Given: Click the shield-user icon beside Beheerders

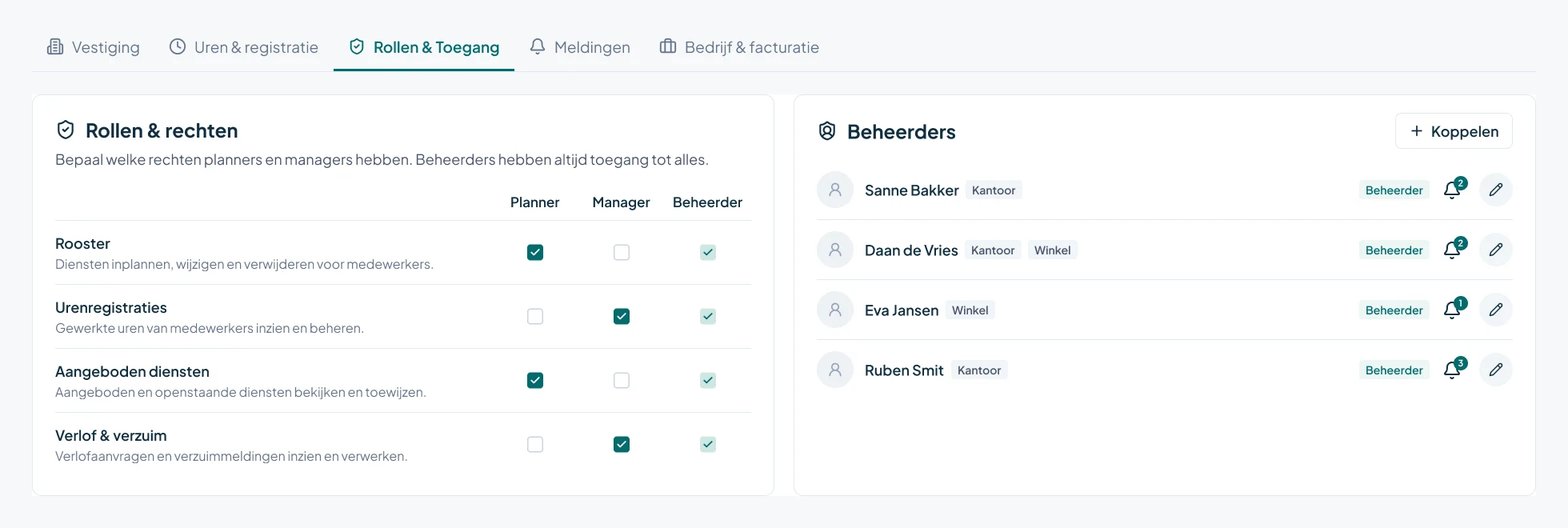Looking at the screenshot, I should point(827,131).
